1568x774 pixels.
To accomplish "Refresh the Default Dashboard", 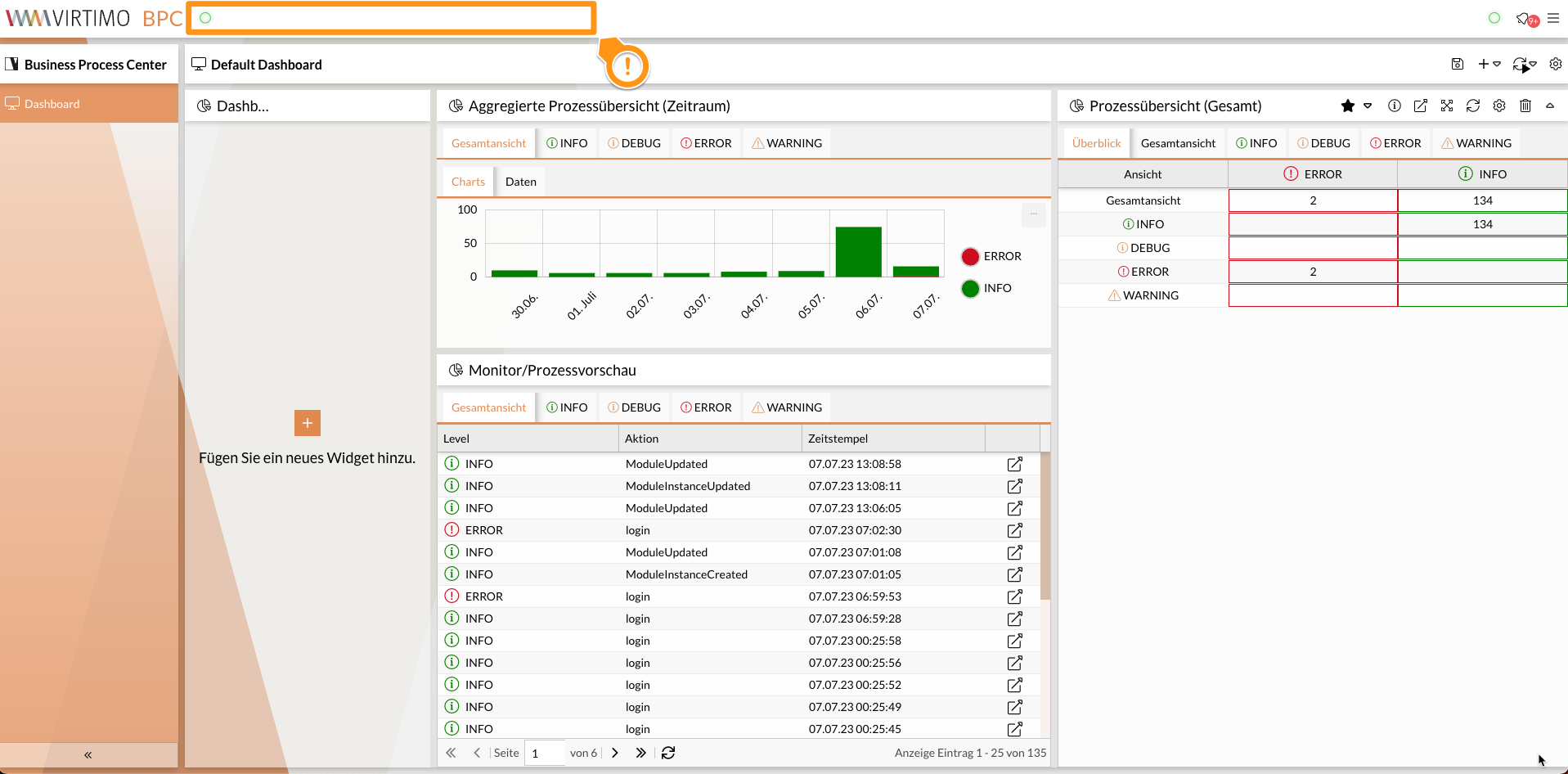I will point(1521,64).
